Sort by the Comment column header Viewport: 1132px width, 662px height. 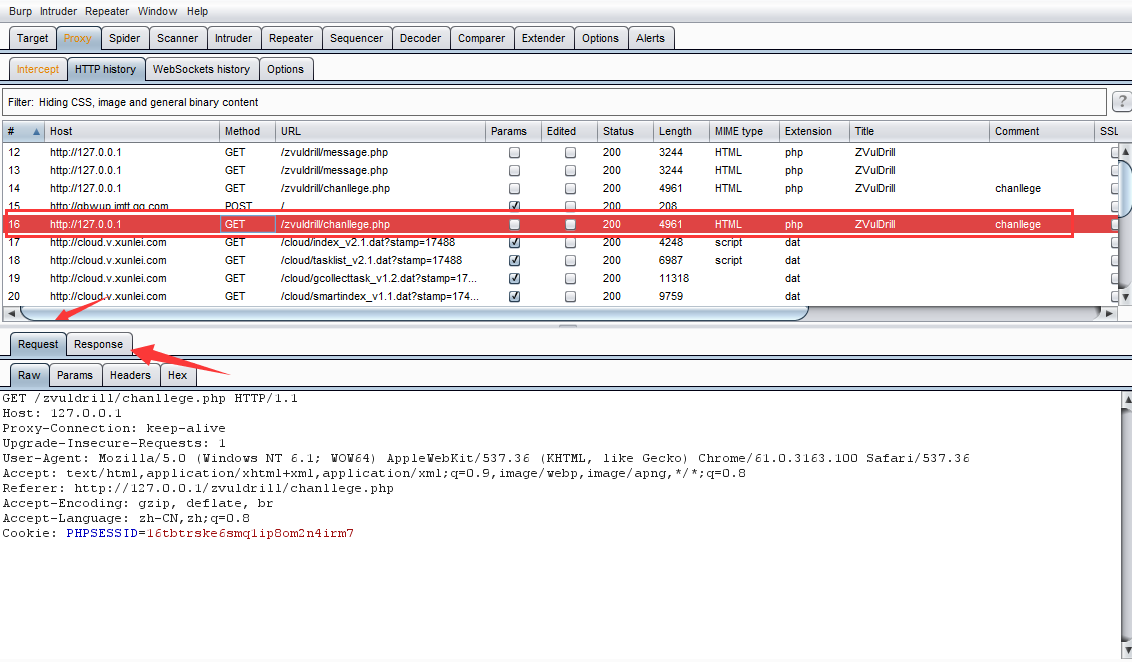pos(1041,131)
